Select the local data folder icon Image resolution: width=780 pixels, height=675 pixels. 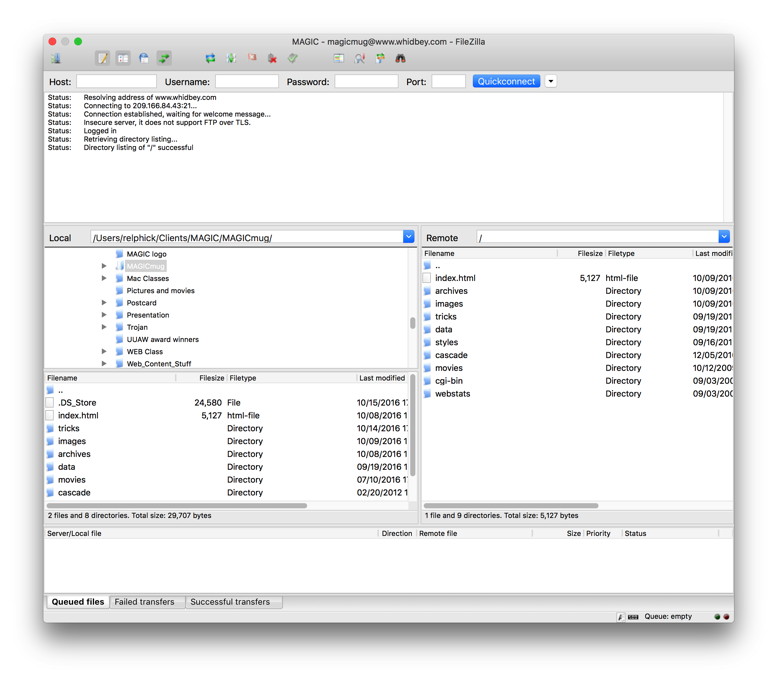pos(50,467)
